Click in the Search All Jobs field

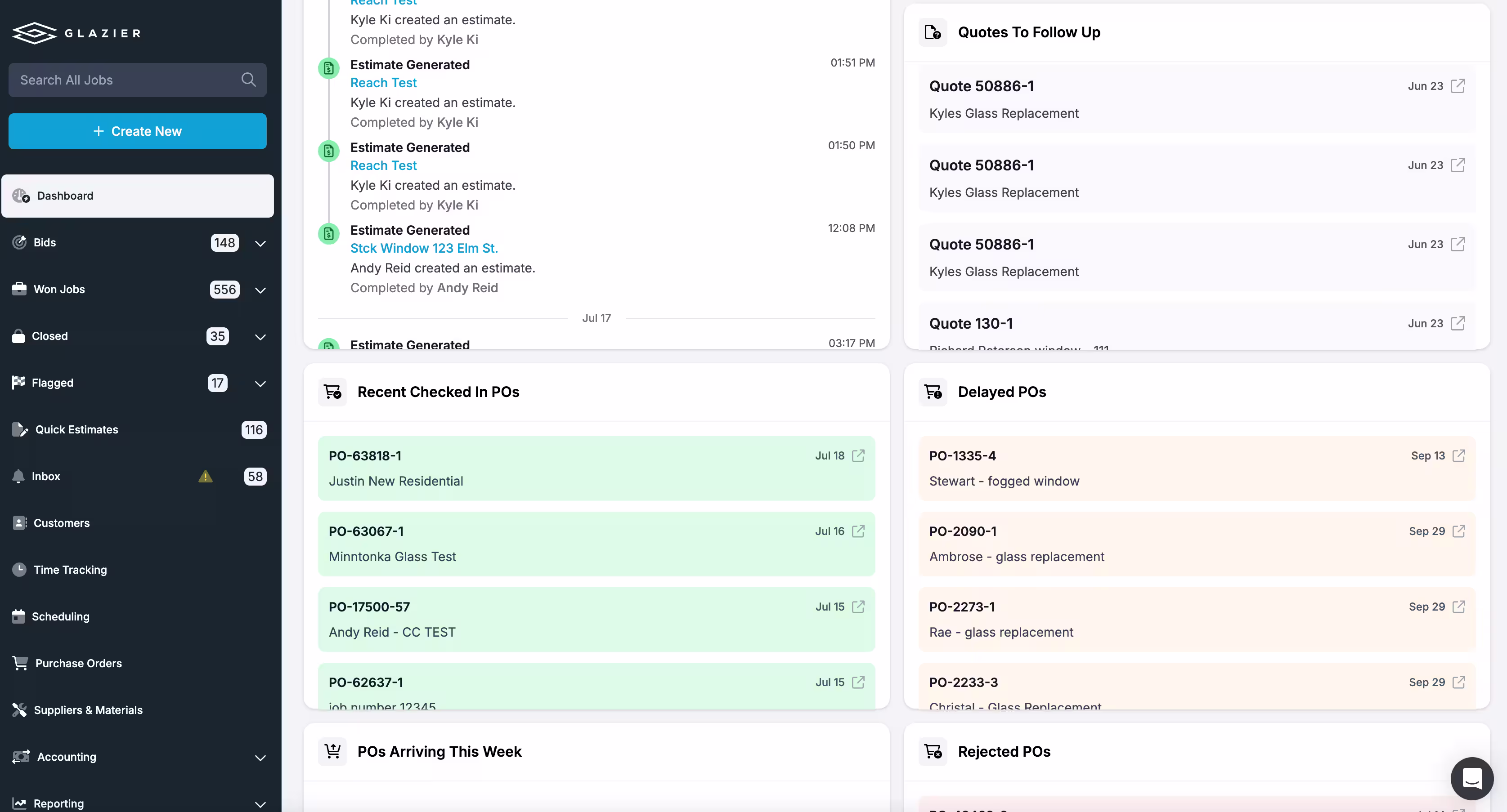(138, 80)
